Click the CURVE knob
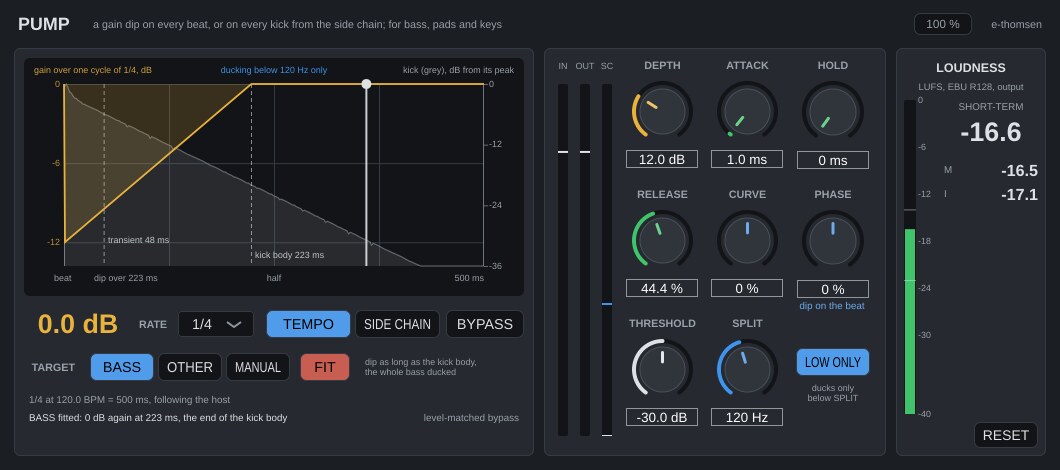 pyautogui.click(x=747, y=240)
